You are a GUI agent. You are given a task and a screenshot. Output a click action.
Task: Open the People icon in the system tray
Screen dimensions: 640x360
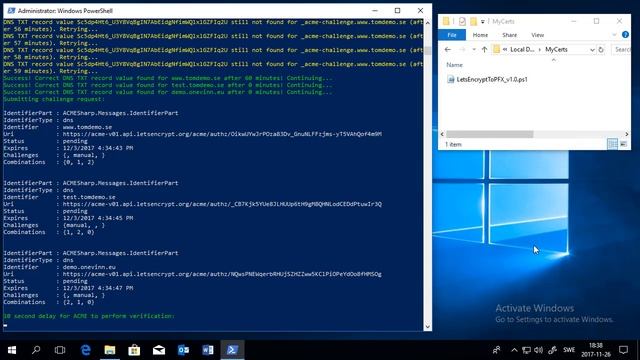497,350
